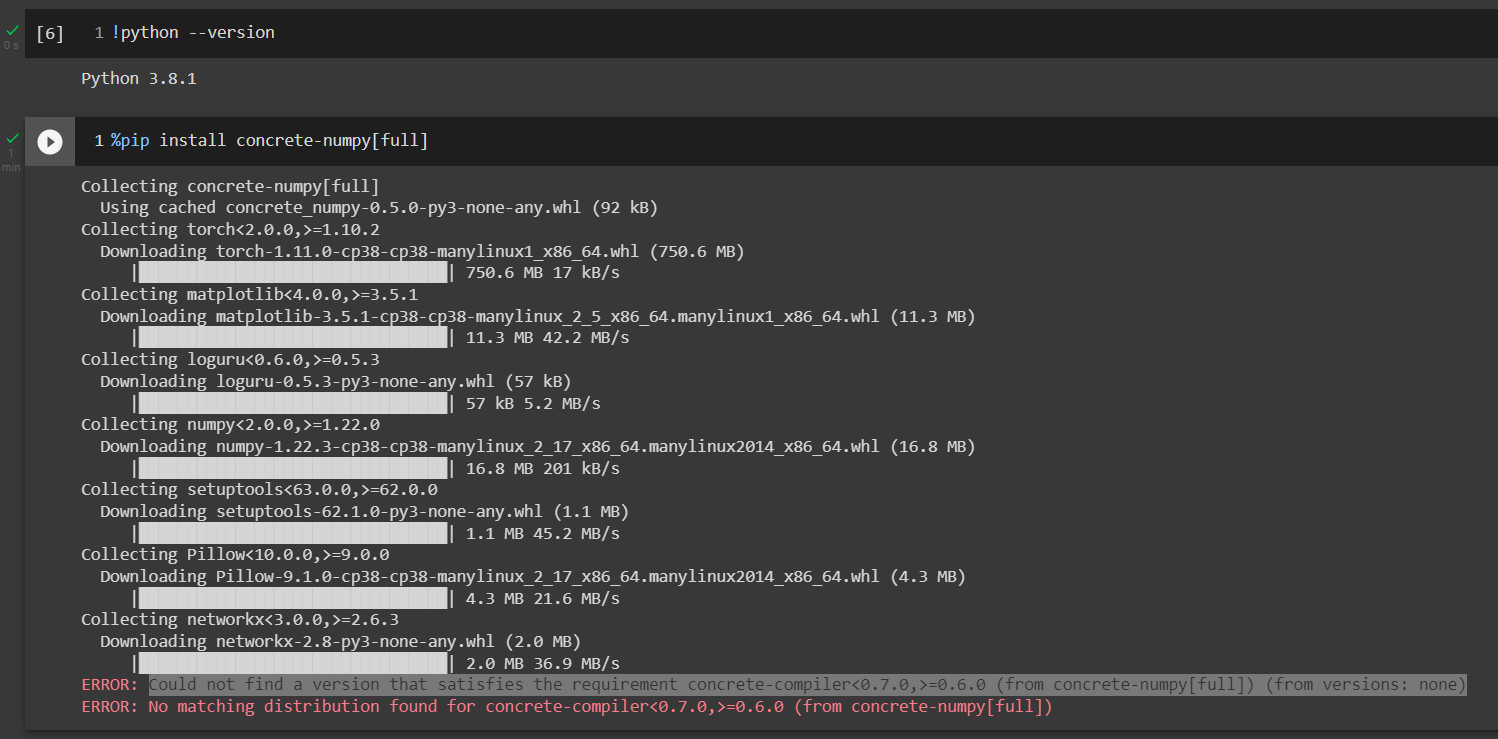The image size is (1498, 739).
Task: Click the '1 min' execution time label
Action: (11, 160)
